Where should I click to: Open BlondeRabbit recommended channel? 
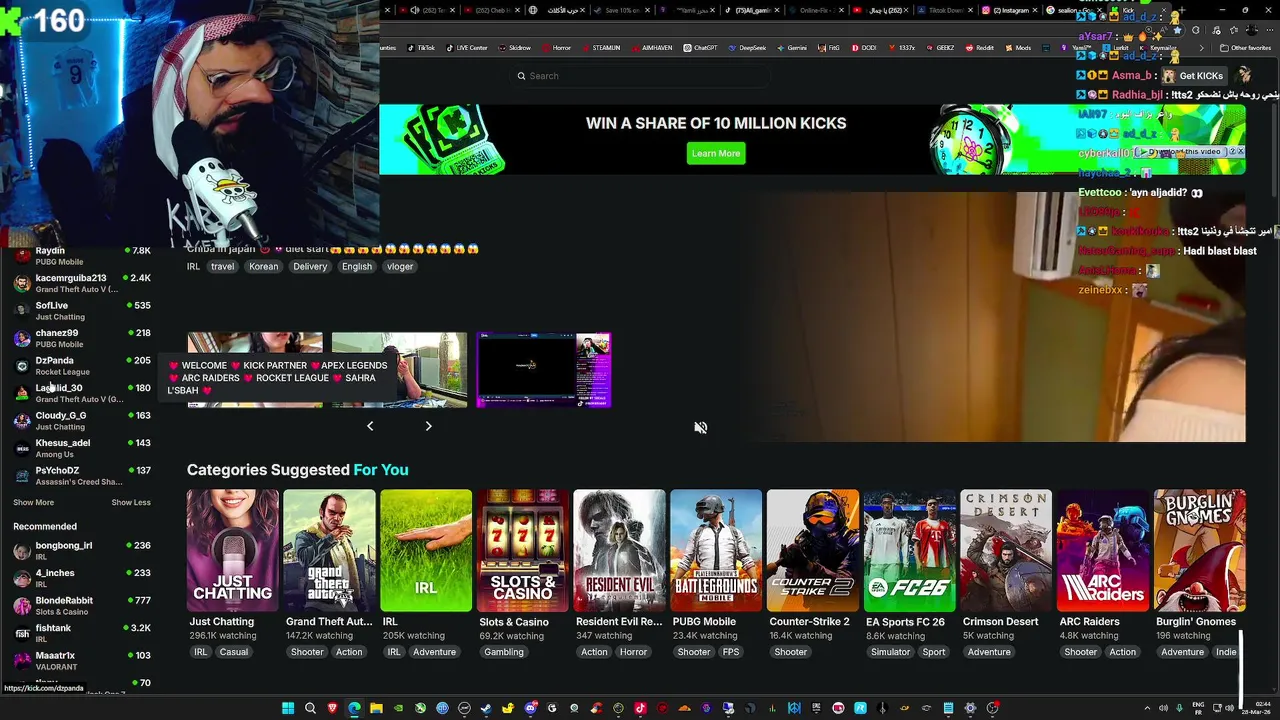coord(82,606)
